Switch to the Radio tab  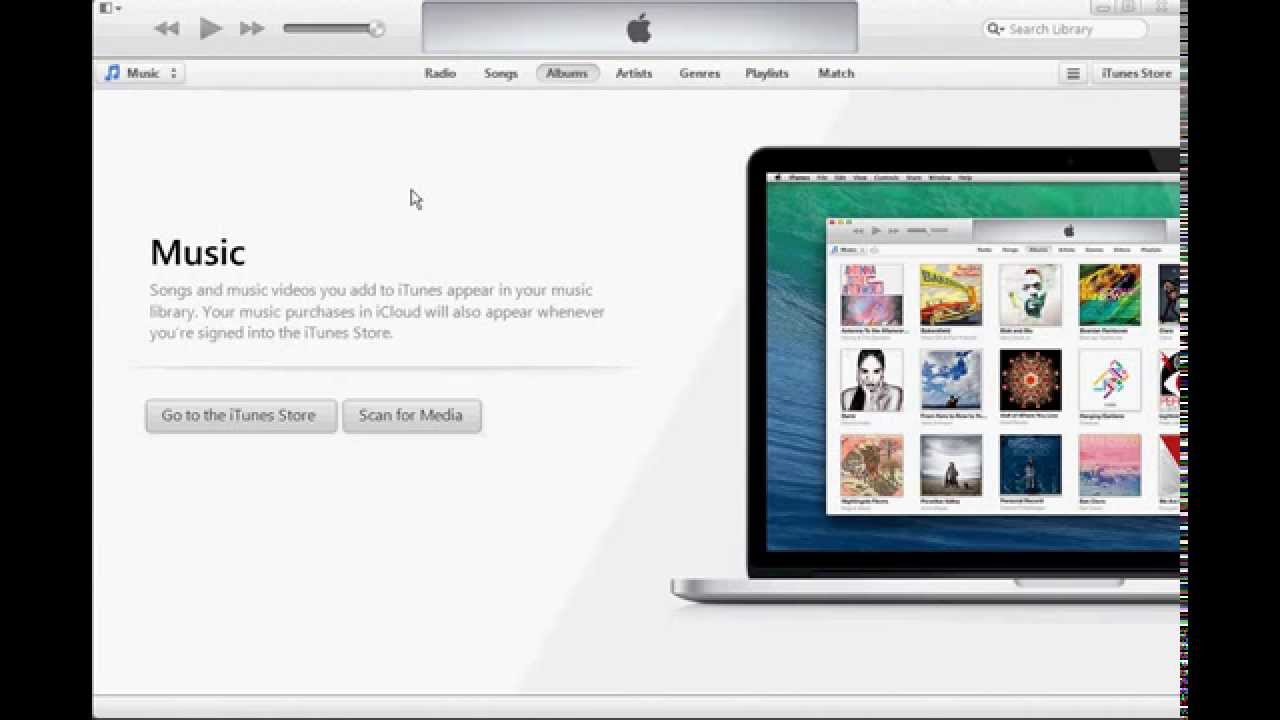coord(440,73)
